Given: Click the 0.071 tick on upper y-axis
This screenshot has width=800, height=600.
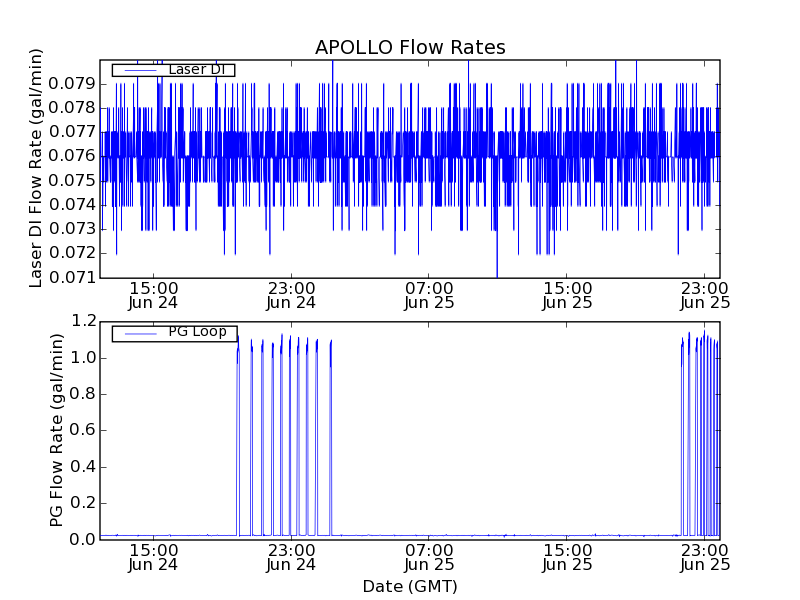Looking at the screenshot, I should click(x=72, y=277).
